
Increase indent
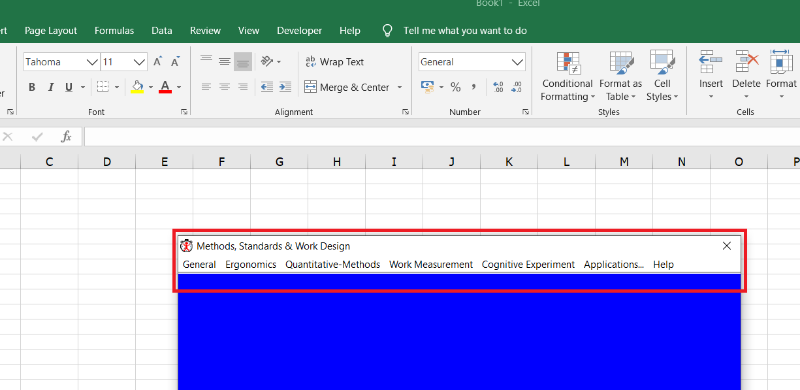click(x=285, y=87)
